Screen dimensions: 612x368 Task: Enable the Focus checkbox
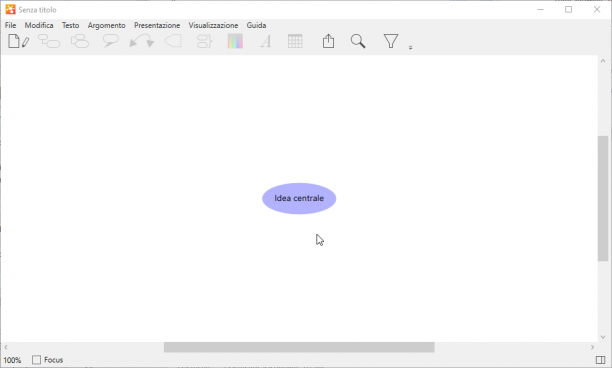coord(36,360)
